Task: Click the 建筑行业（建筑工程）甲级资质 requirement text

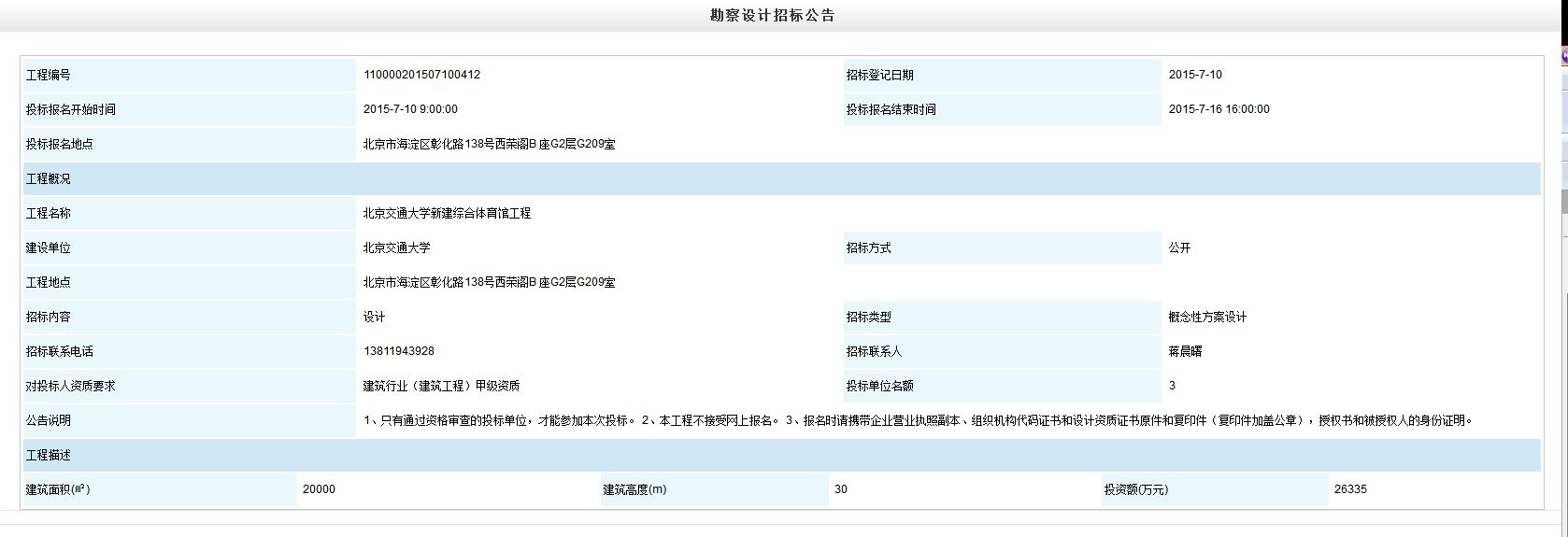Action: point(441,386)
